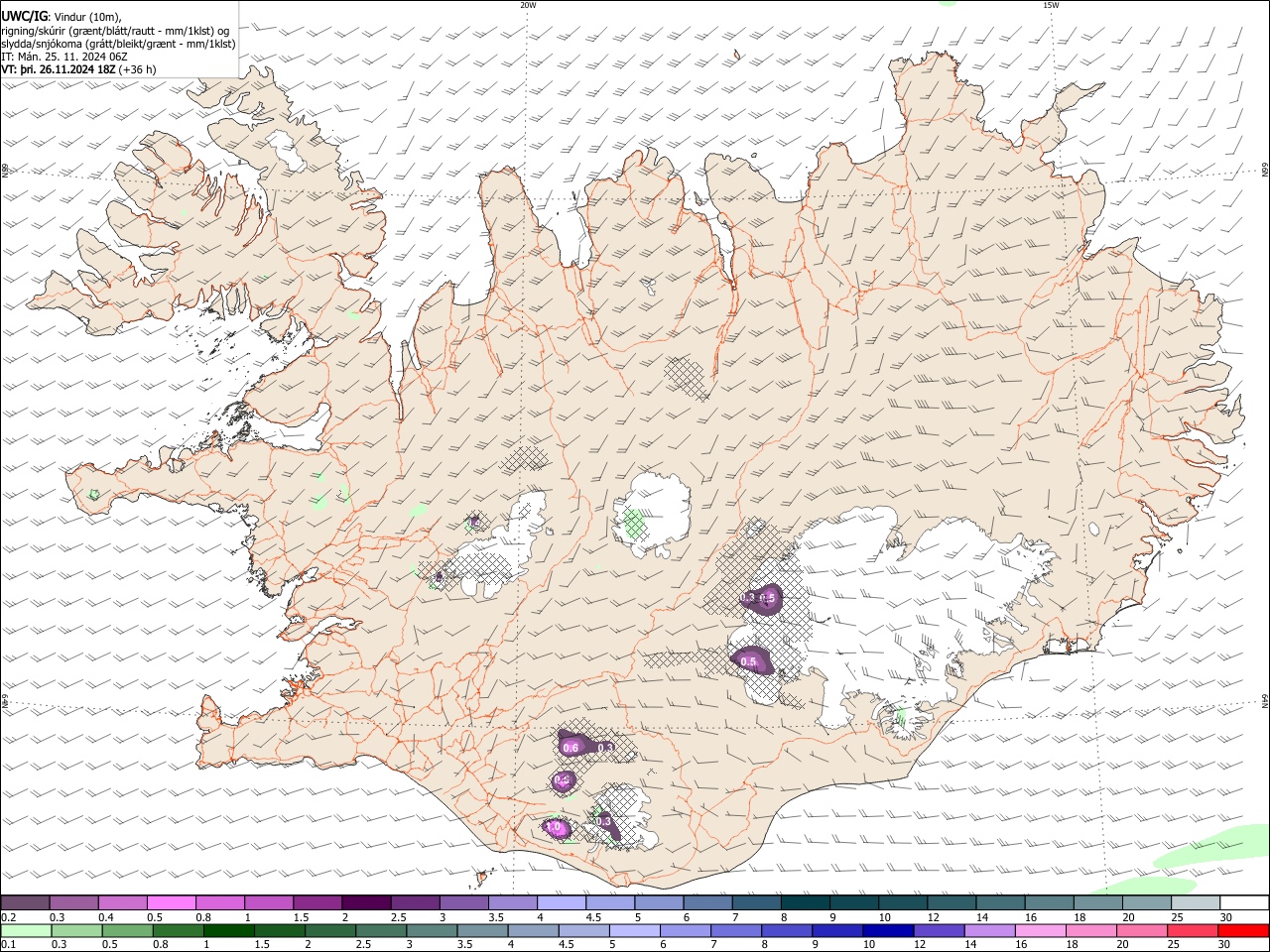
Task: Click the upper legend swatch labeled 12
Action: click(951, 902)
